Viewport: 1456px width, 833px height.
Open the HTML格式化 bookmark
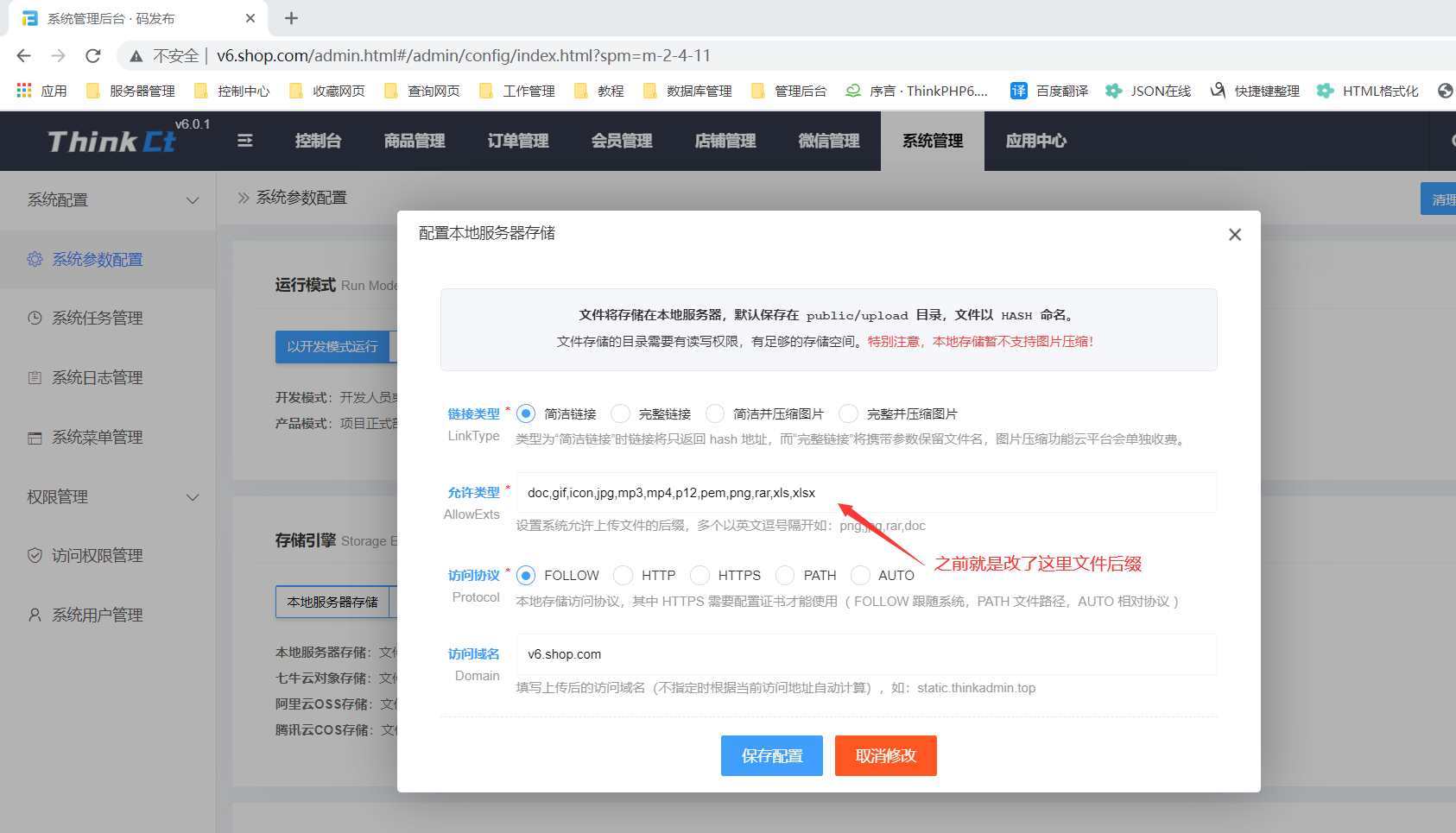pos(1368,91)
